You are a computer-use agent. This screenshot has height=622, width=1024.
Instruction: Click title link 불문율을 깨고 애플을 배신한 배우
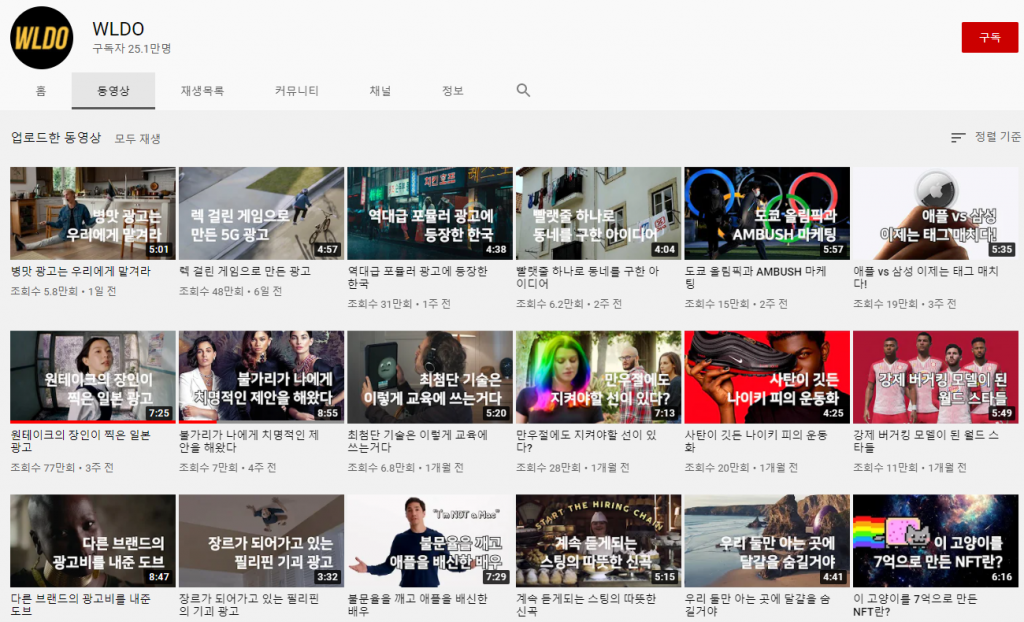click(x=417, y=604)
